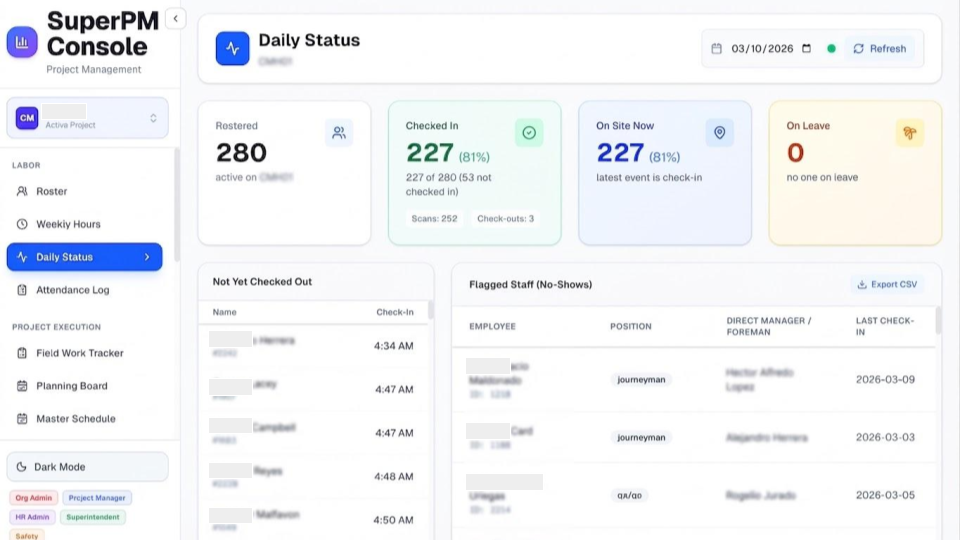Viewport: 960px width, 540px height.
Task: Click the EMPLOYEE column header
Action: click(x=493, y=326)
